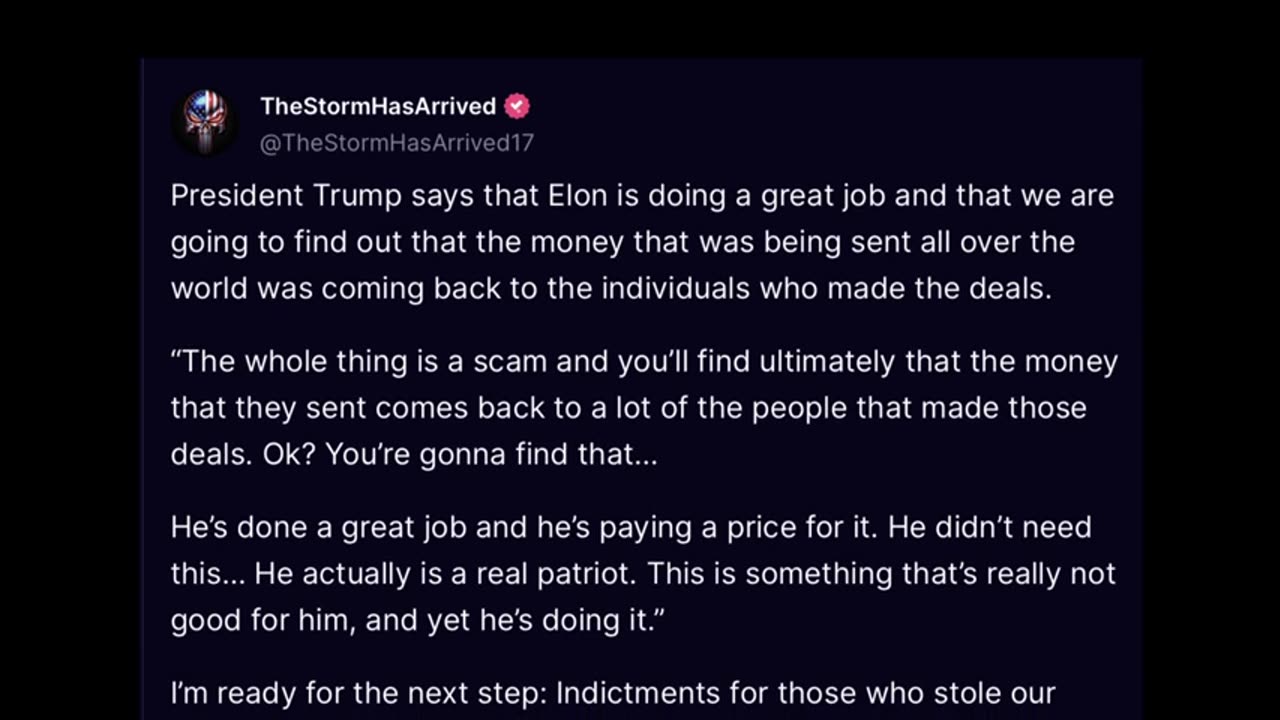Click the phrase "I'm ready for the next step"
This screenshot has height=720, width=1280.
coord(359,692)
